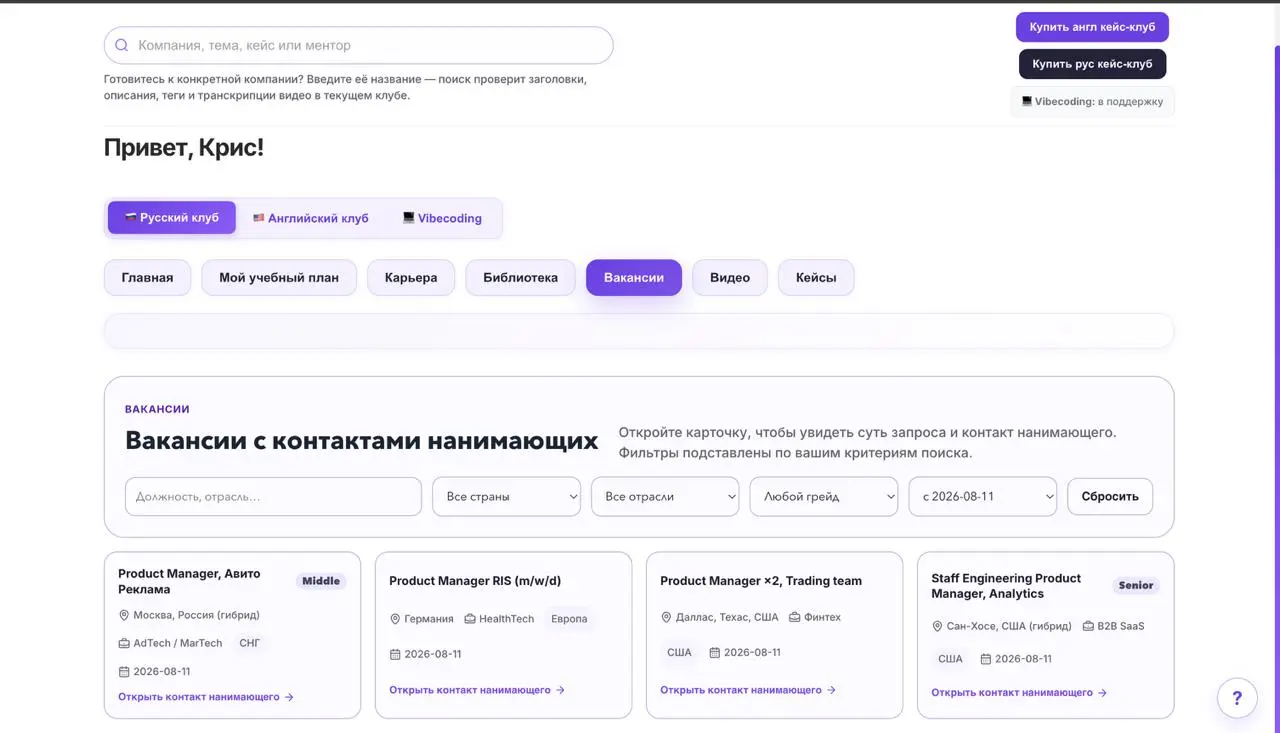Switch to Русский клуб tab
The width and height of the screenshot is (1280, 733).
coord(172,218)
